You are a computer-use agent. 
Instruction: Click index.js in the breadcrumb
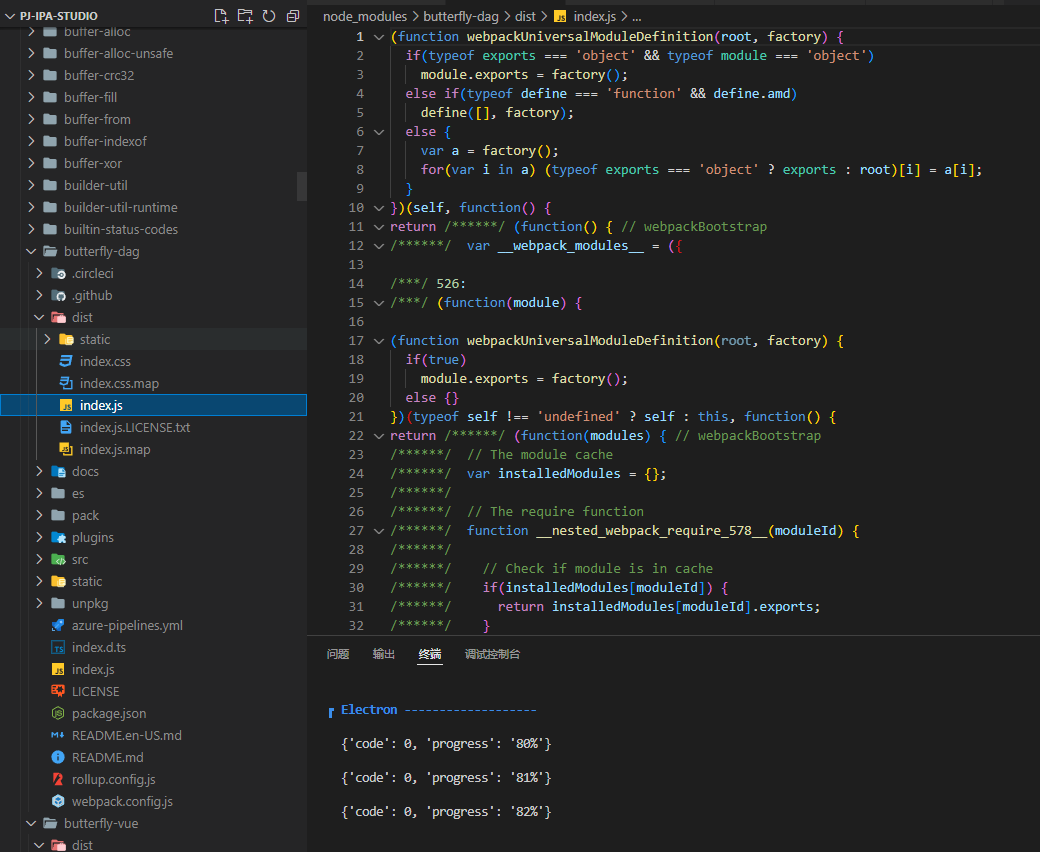click(594, 17)
